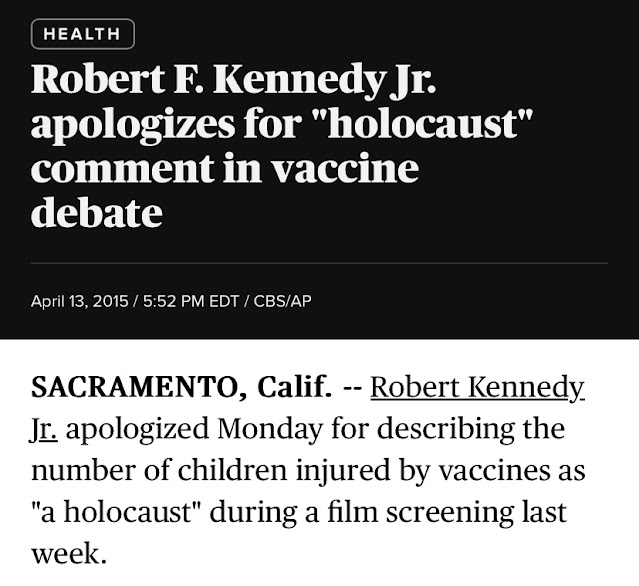This screenshot has height=586, width=639.
Task: Click the quoted "a holocaust" in the paragraph
Action: click(117, 512)
